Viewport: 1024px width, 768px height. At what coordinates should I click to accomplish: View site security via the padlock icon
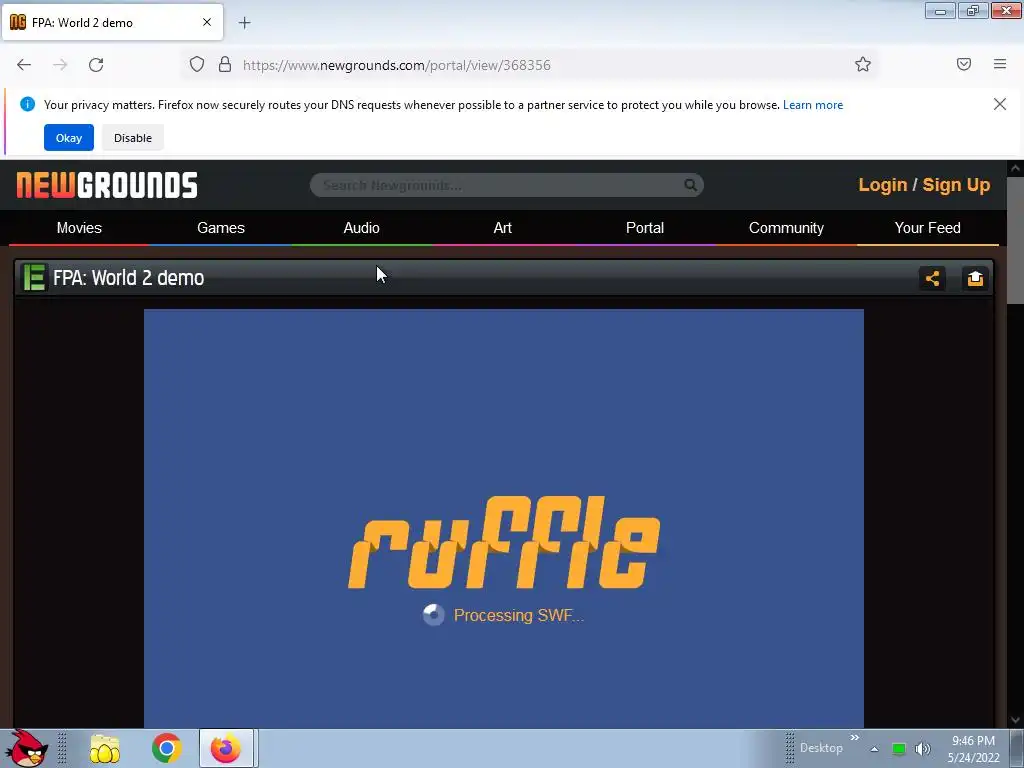[x=225, y=64]
